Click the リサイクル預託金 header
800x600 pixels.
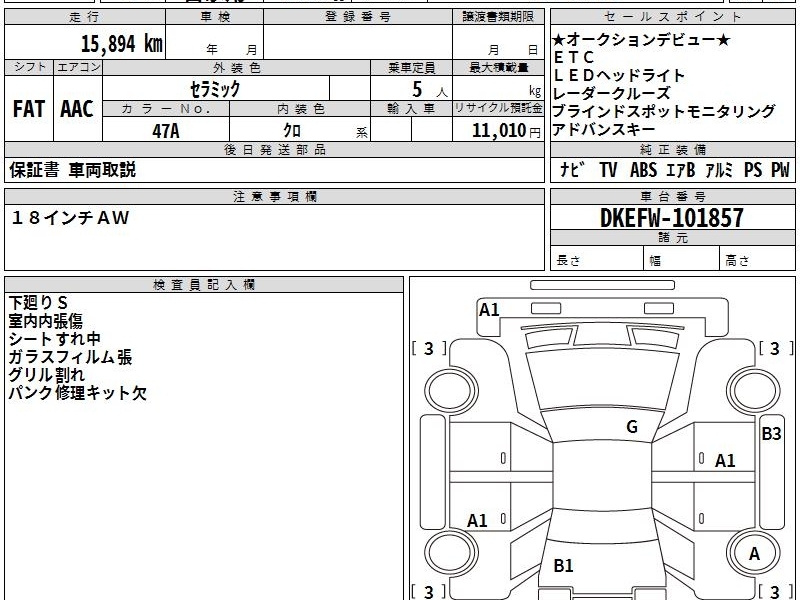click(498, 108)
